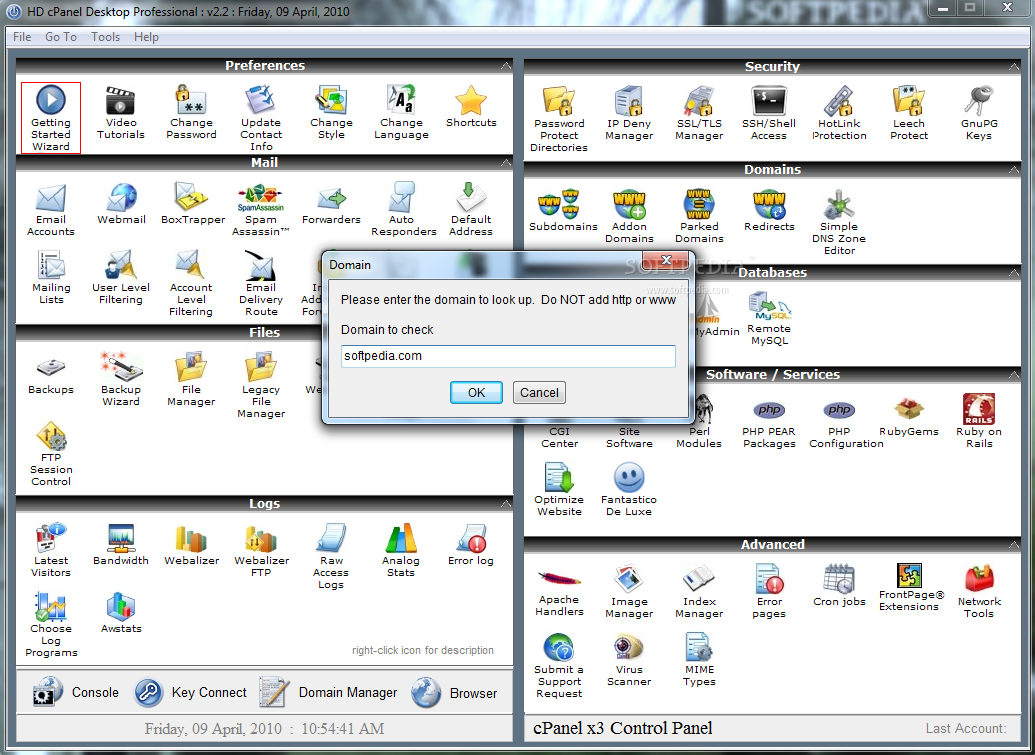Click the Domain to check field
Screen dimensions: 1035x755
point(508,356)
